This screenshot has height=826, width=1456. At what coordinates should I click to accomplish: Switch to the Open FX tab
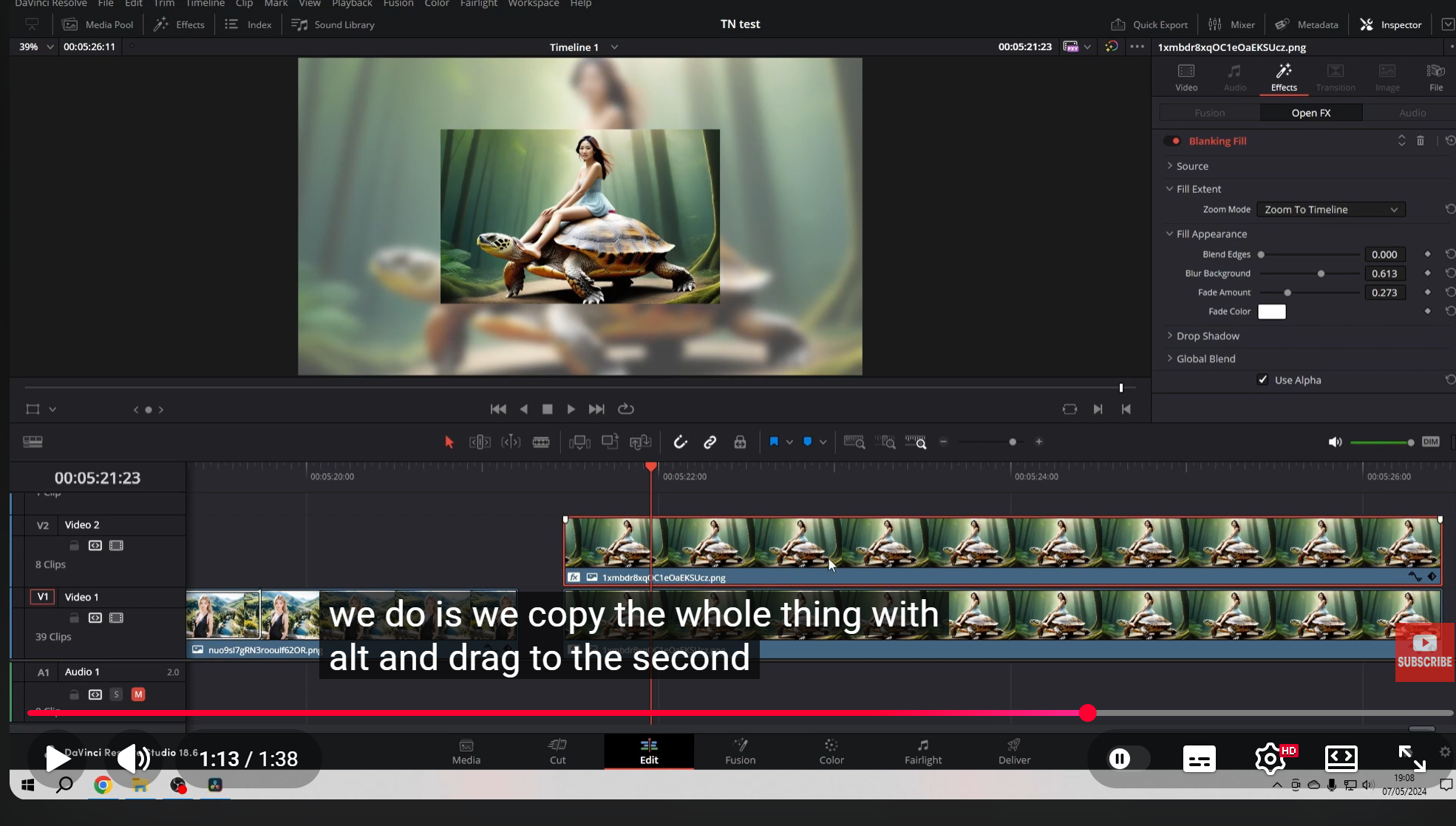point(1311,113)
